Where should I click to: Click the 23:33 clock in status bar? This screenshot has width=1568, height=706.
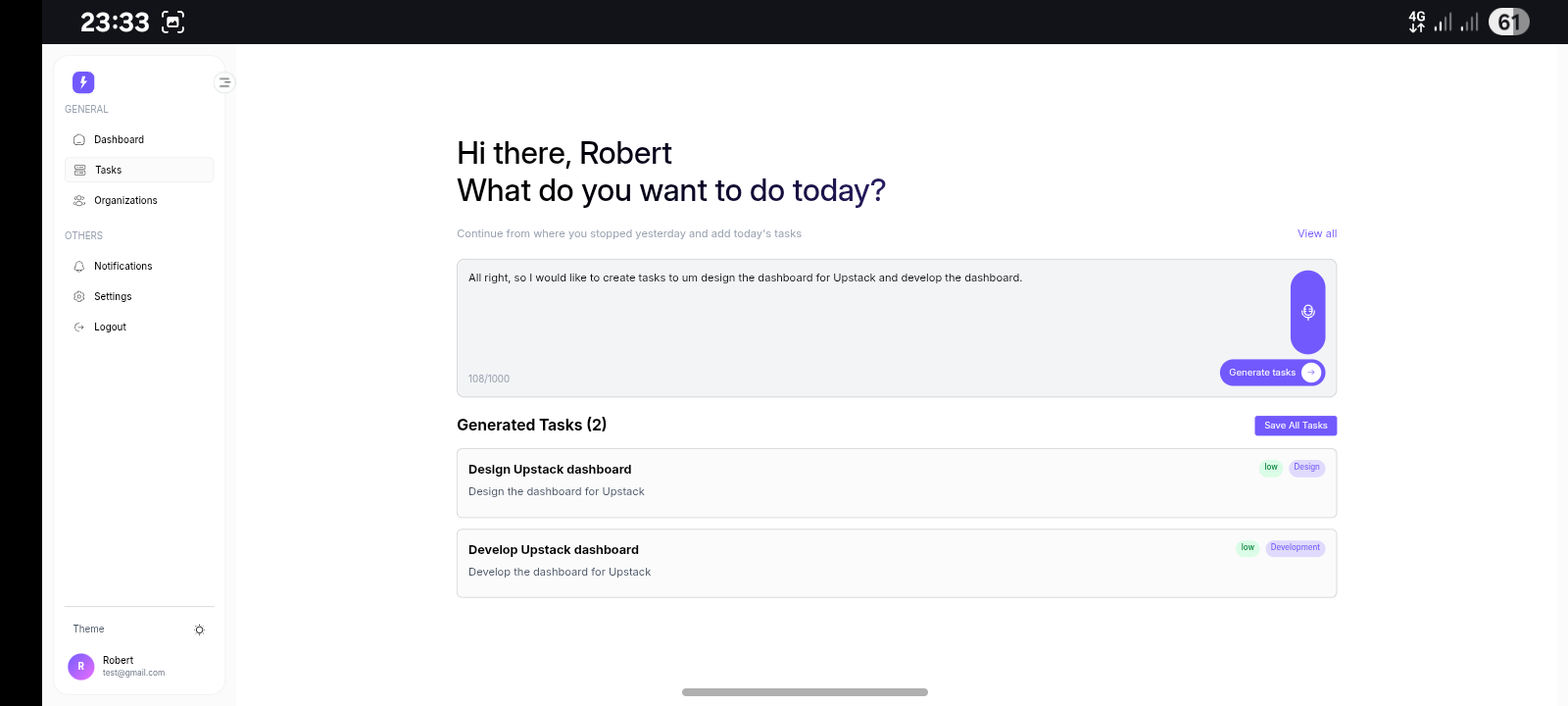[x=115, y=22]
